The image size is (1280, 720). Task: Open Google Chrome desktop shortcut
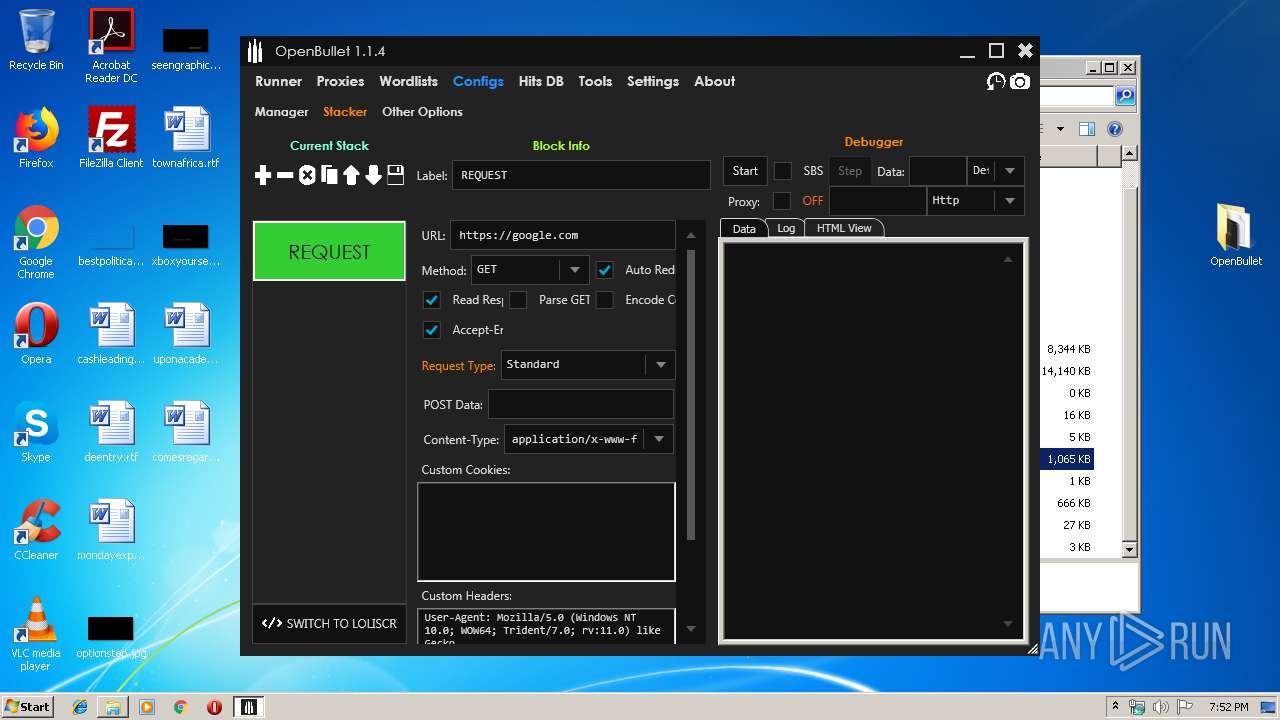coord(36,242)
